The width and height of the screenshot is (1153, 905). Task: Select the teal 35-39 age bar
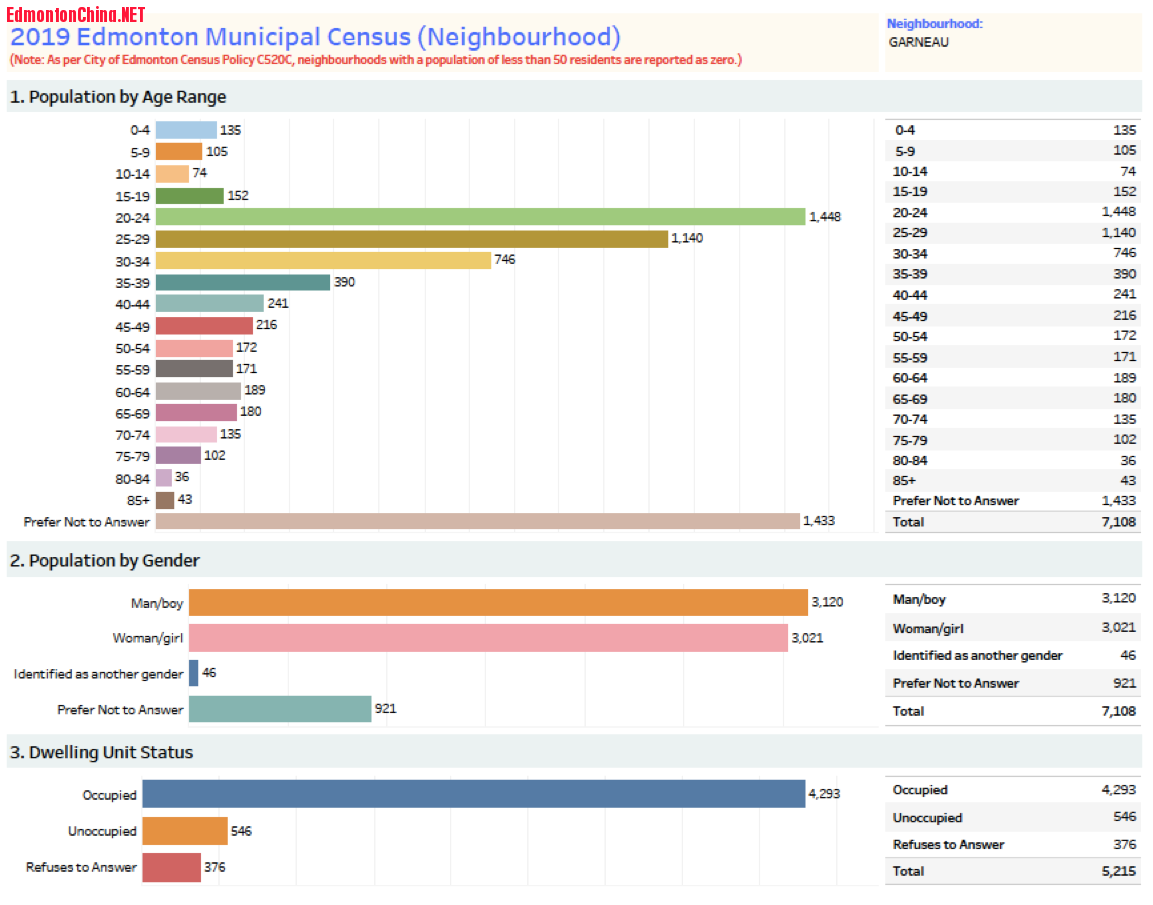click(x=243, y=283)
